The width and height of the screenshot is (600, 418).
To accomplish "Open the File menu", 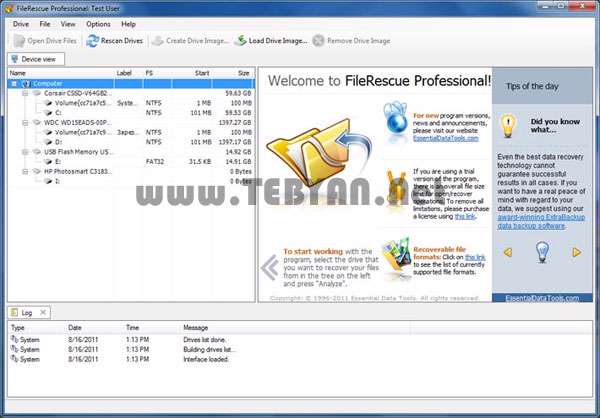I will 45,24.
